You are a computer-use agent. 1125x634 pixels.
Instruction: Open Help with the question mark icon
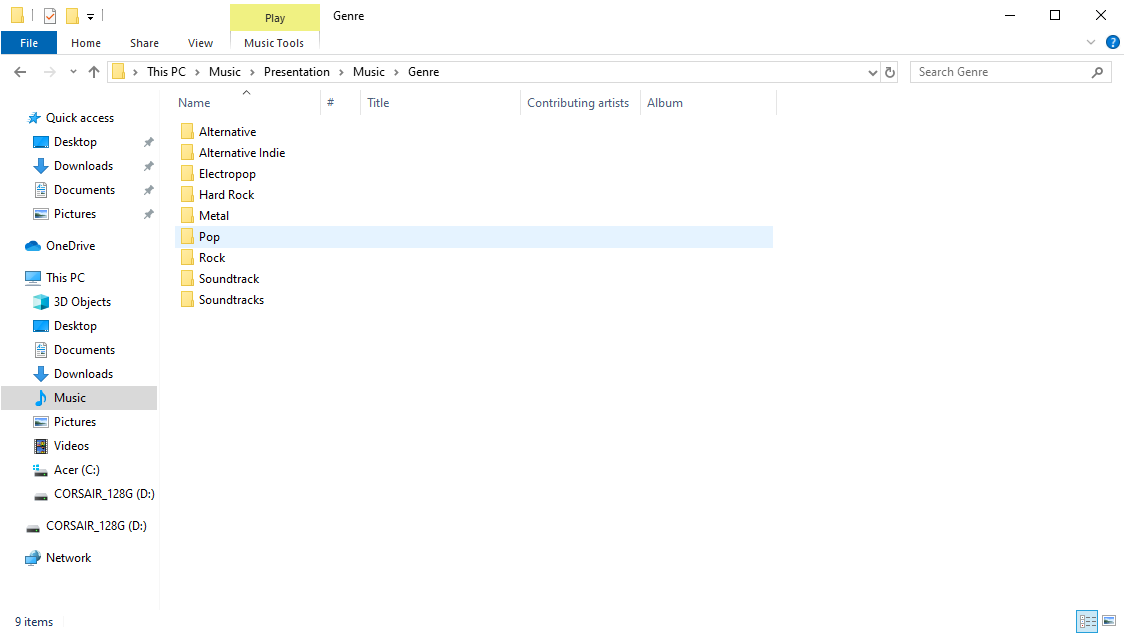(1113, 42)
